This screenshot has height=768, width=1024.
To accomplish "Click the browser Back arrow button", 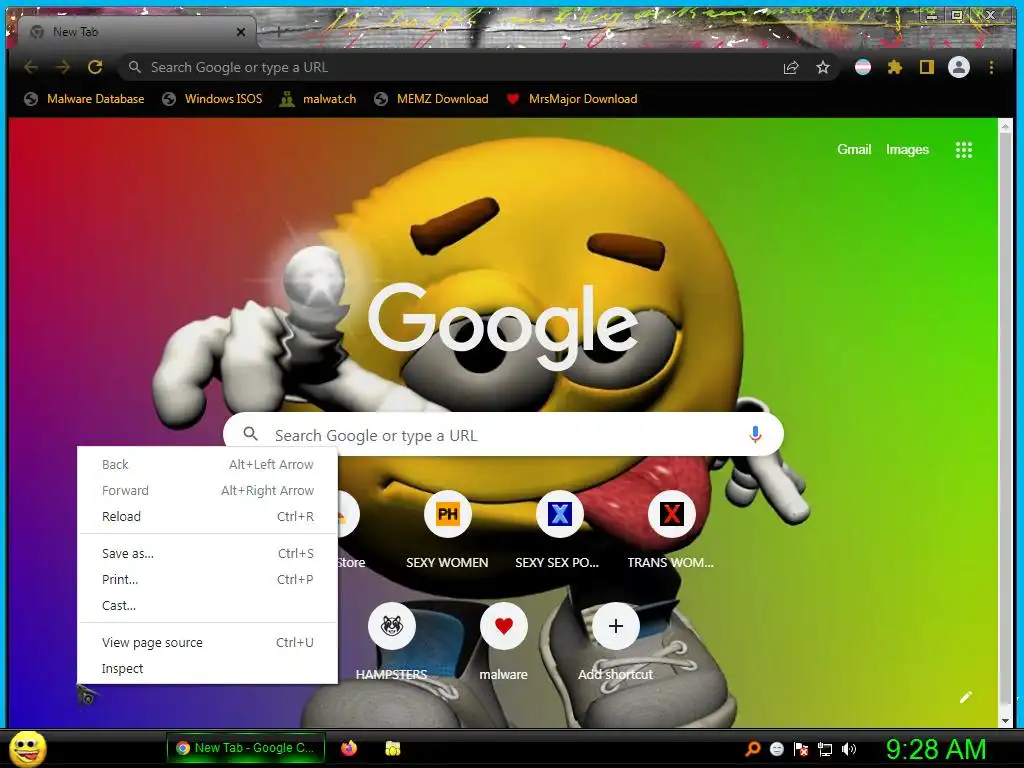I will [x=31, y=67].
